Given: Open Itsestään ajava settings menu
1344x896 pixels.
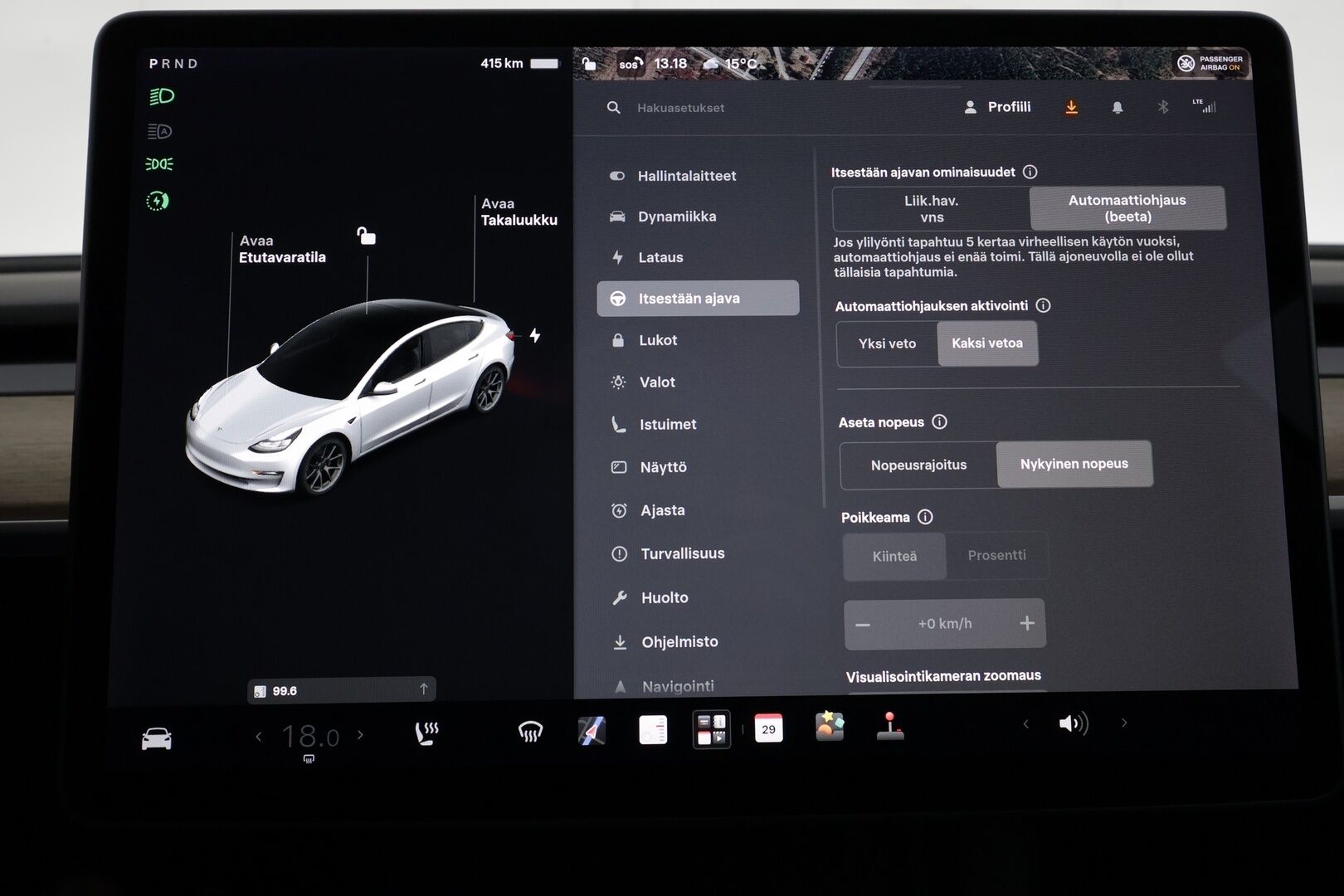Looking at the screenshot, I should coord(698,298).
